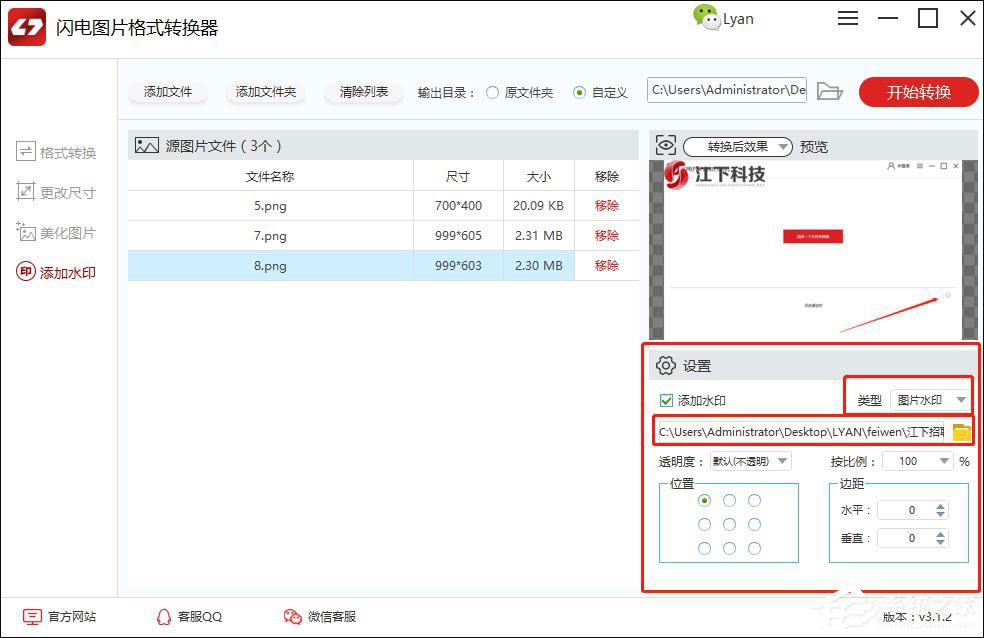Select the 格式转换 format conversion sidebar icon

pos(26,152)
